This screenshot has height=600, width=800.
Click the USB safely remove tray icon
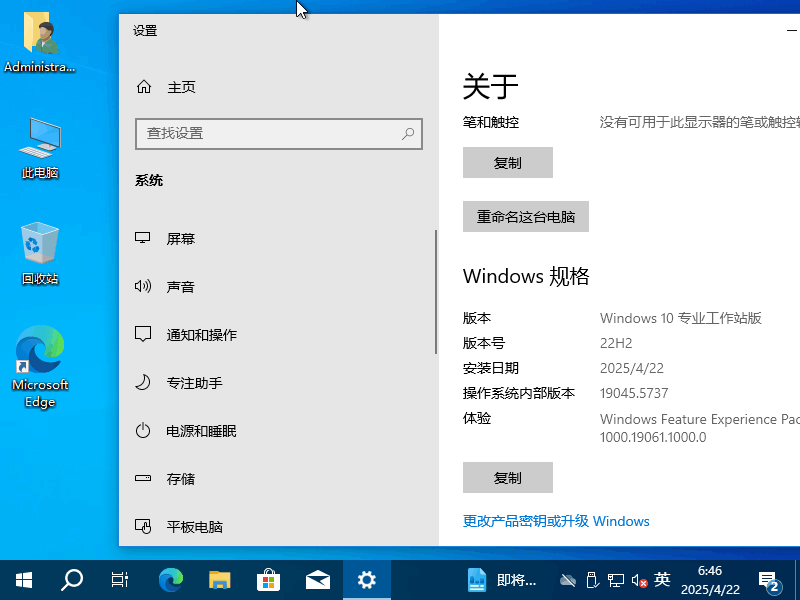pyautogui.click(x=592, y=580)
